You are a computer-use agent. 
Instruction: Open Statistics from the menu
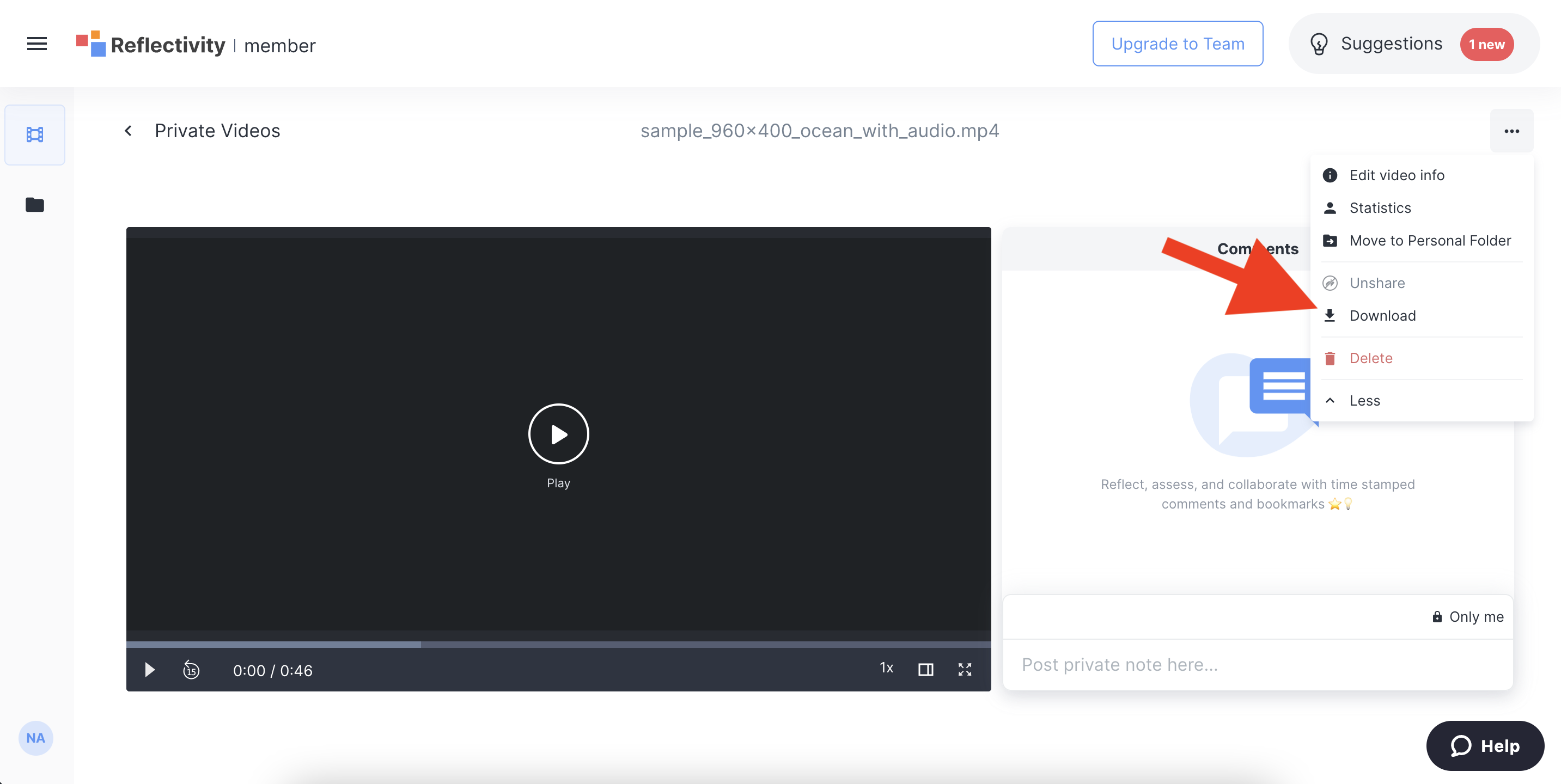[x=1379, y=208]
